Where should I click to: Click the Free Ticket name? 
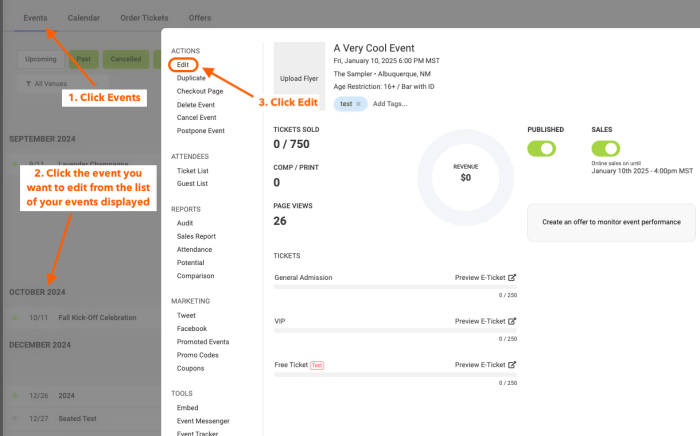pos(291,365)
